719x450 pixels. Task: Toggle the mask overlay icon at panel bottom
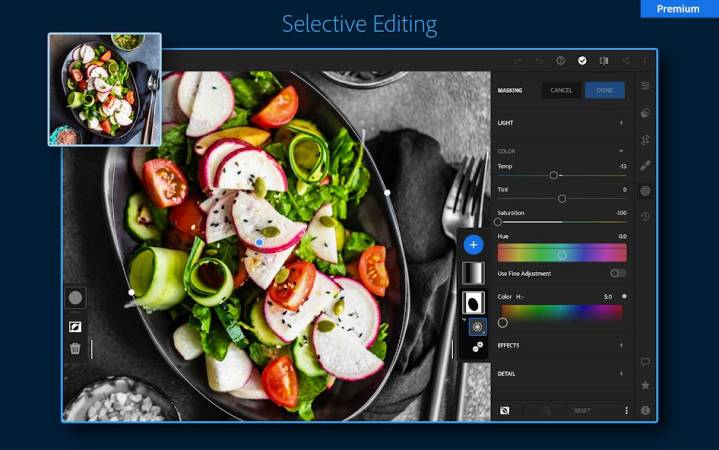coord(505,410)
